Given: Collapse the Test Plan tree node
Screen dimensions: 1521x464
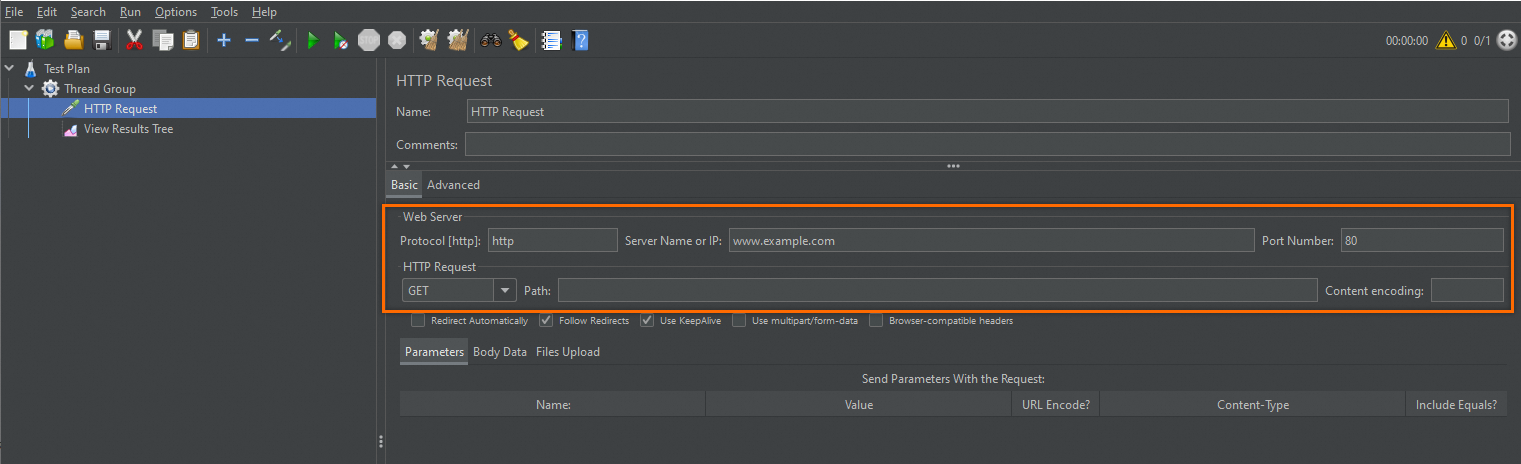Looking at the screenshot, I should pyautogui.click(x=9, y=69).
